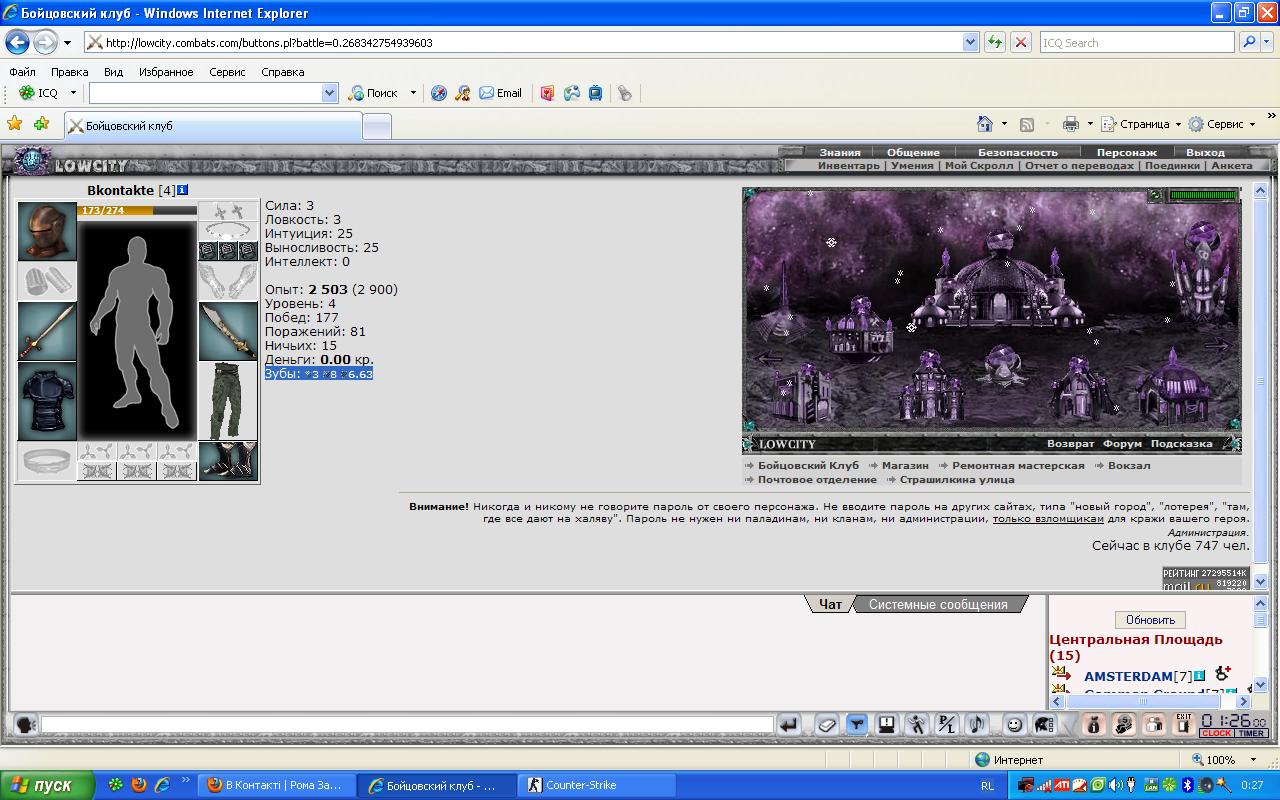Open recent pages dropdown beside Forward

click(67, 43)
